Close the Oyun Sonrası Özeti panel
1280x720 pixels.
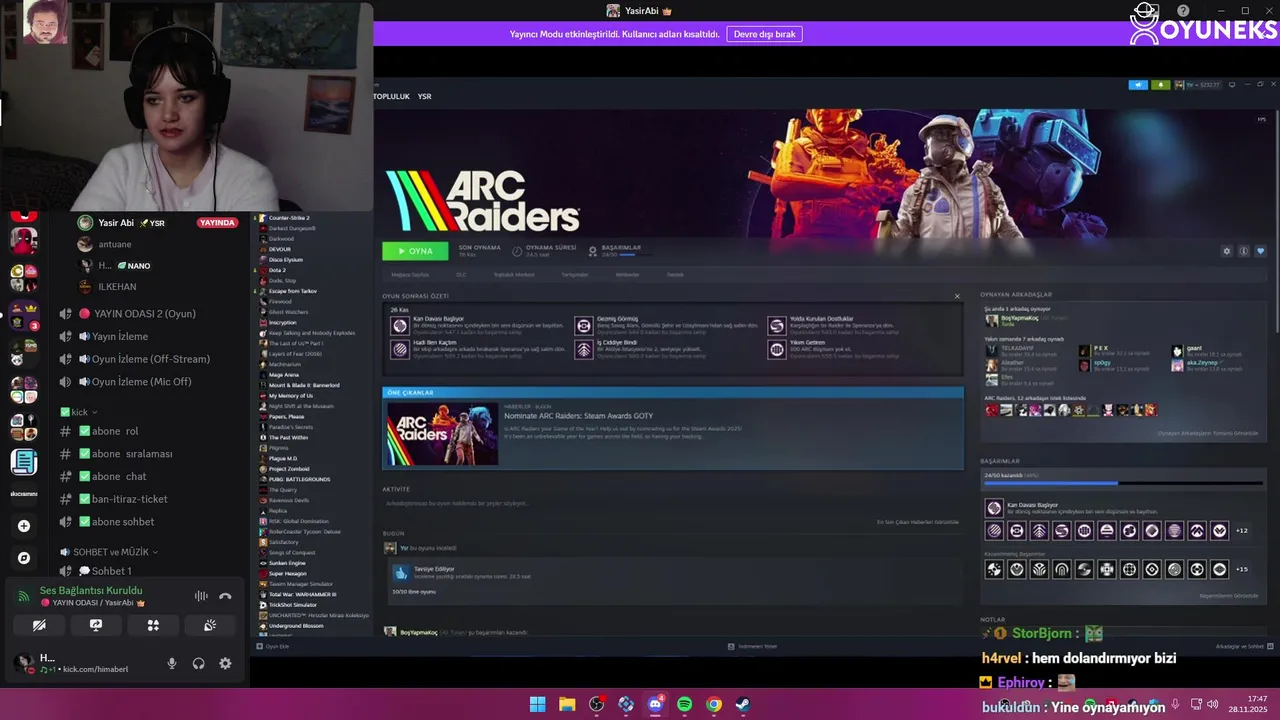point(957,296)
